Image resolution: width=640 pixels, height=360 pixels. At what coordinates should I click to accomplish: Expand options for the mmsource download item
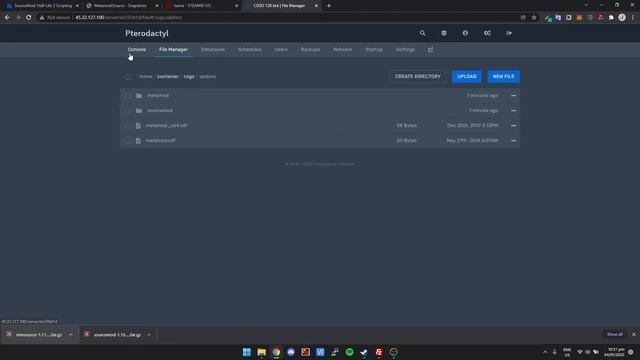coord(71,335)
